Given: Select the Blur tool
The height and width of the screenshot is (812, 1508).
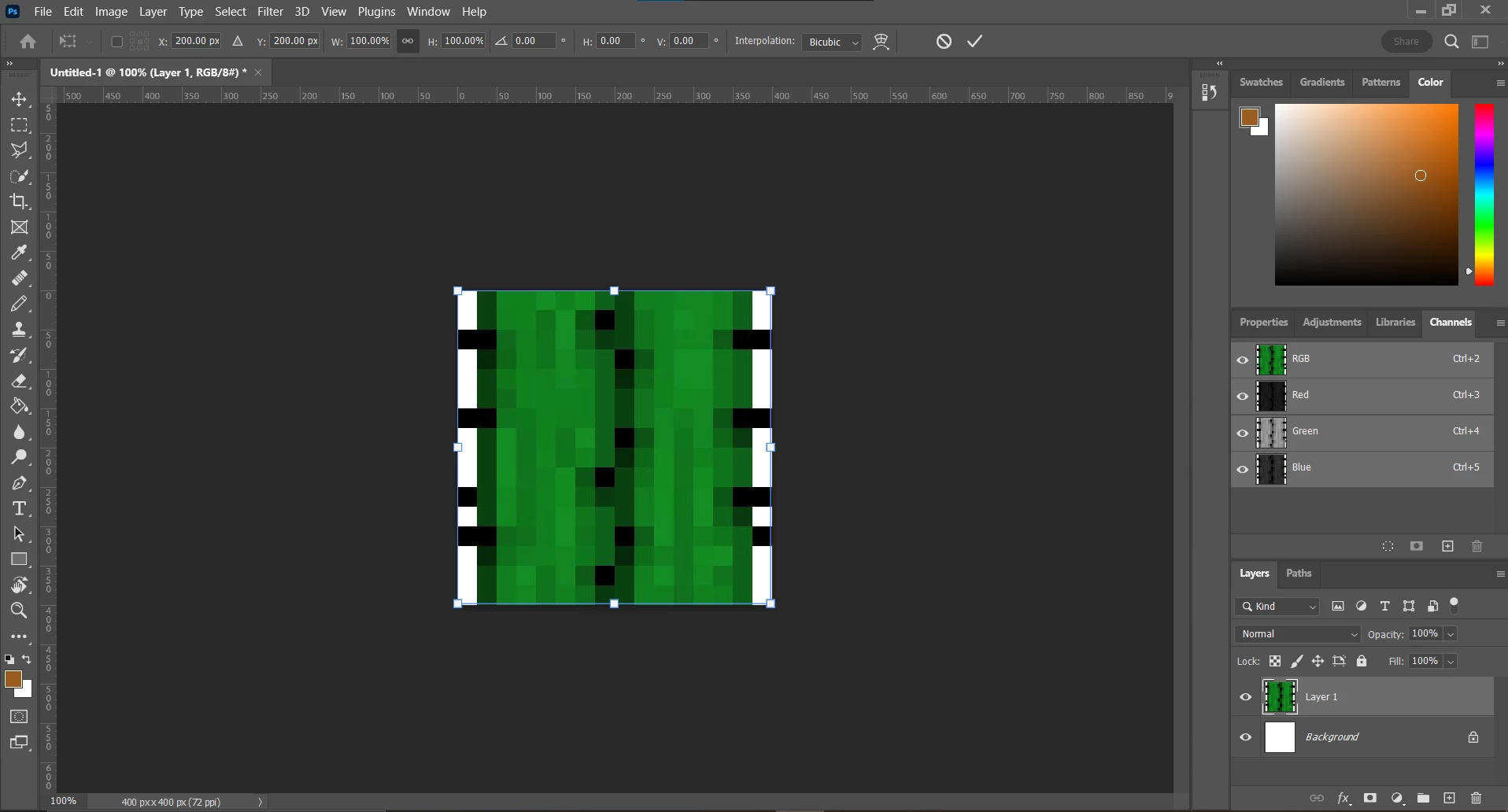Looking at the screenshot, I should pos(20,432).
